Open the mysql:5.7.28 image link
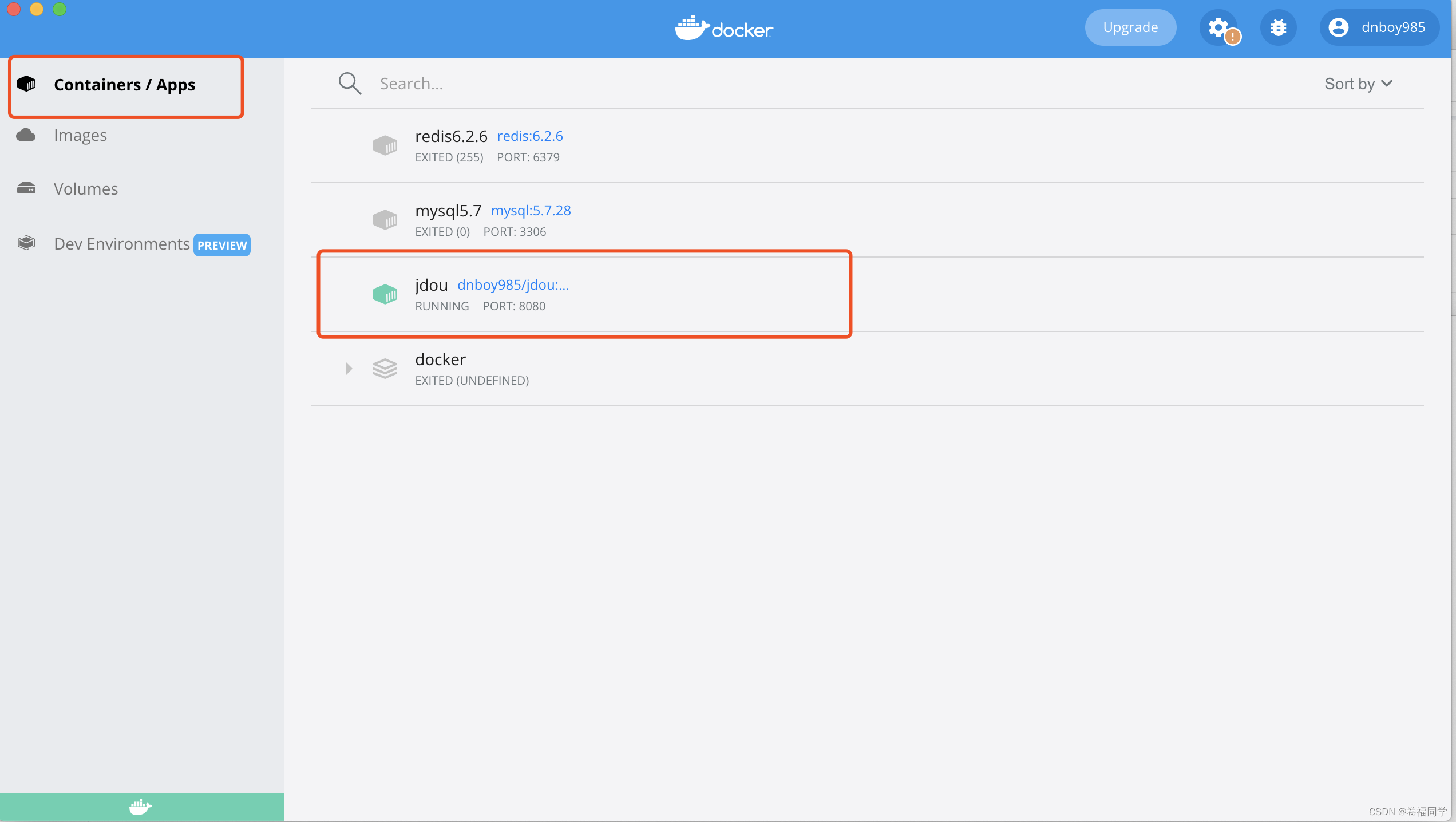 (531, 211)
